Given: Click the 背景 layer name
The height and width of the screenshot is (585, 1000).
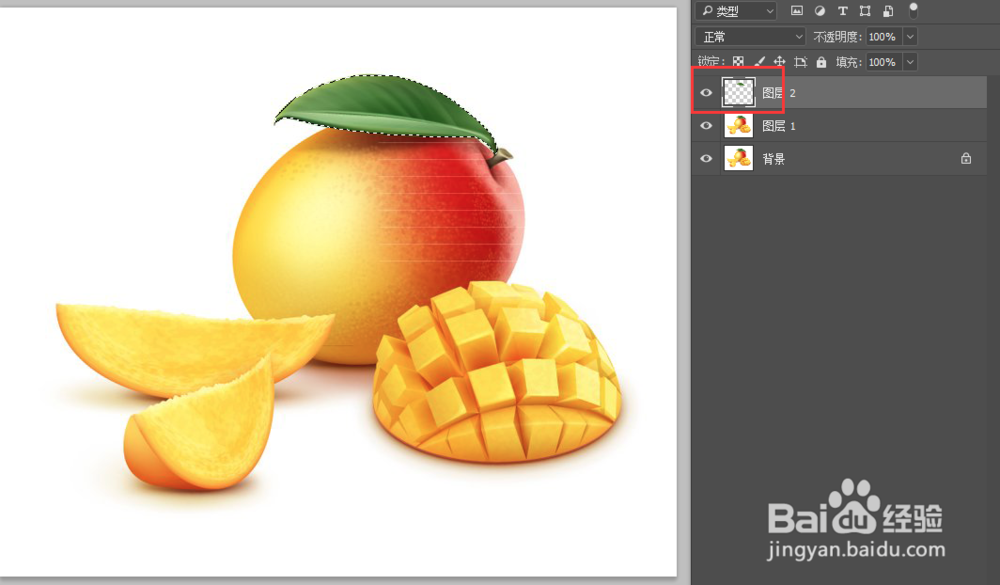Looking at the screenshot, I should [x=774, y=159].
